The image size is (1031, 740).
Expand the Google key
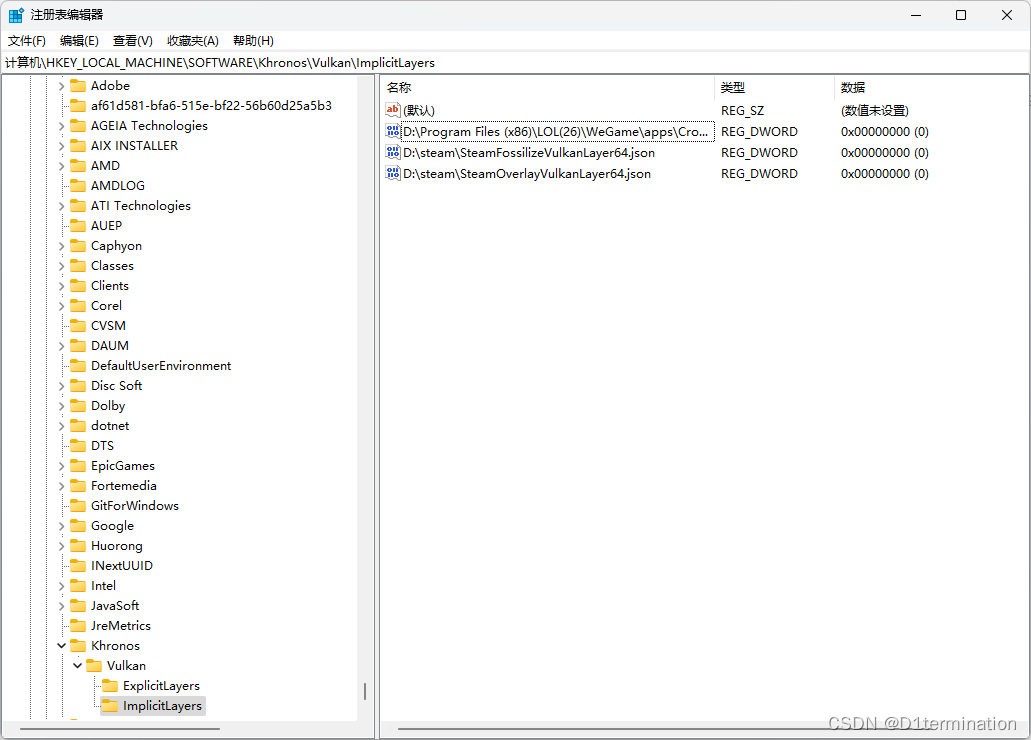[x=61, y=526]
